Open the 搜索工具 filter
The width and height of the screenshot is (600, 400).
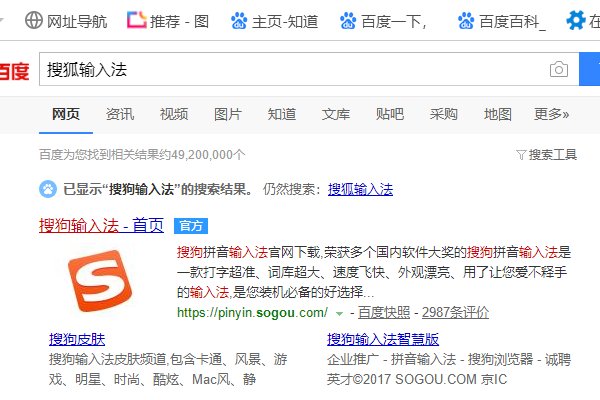[546, 155]
